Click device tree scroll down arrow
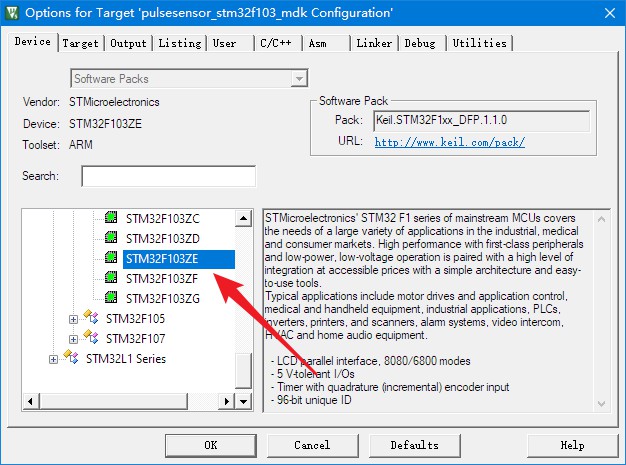Image resolution: width=626 pixels, height=465 pixels. (243, 401)
